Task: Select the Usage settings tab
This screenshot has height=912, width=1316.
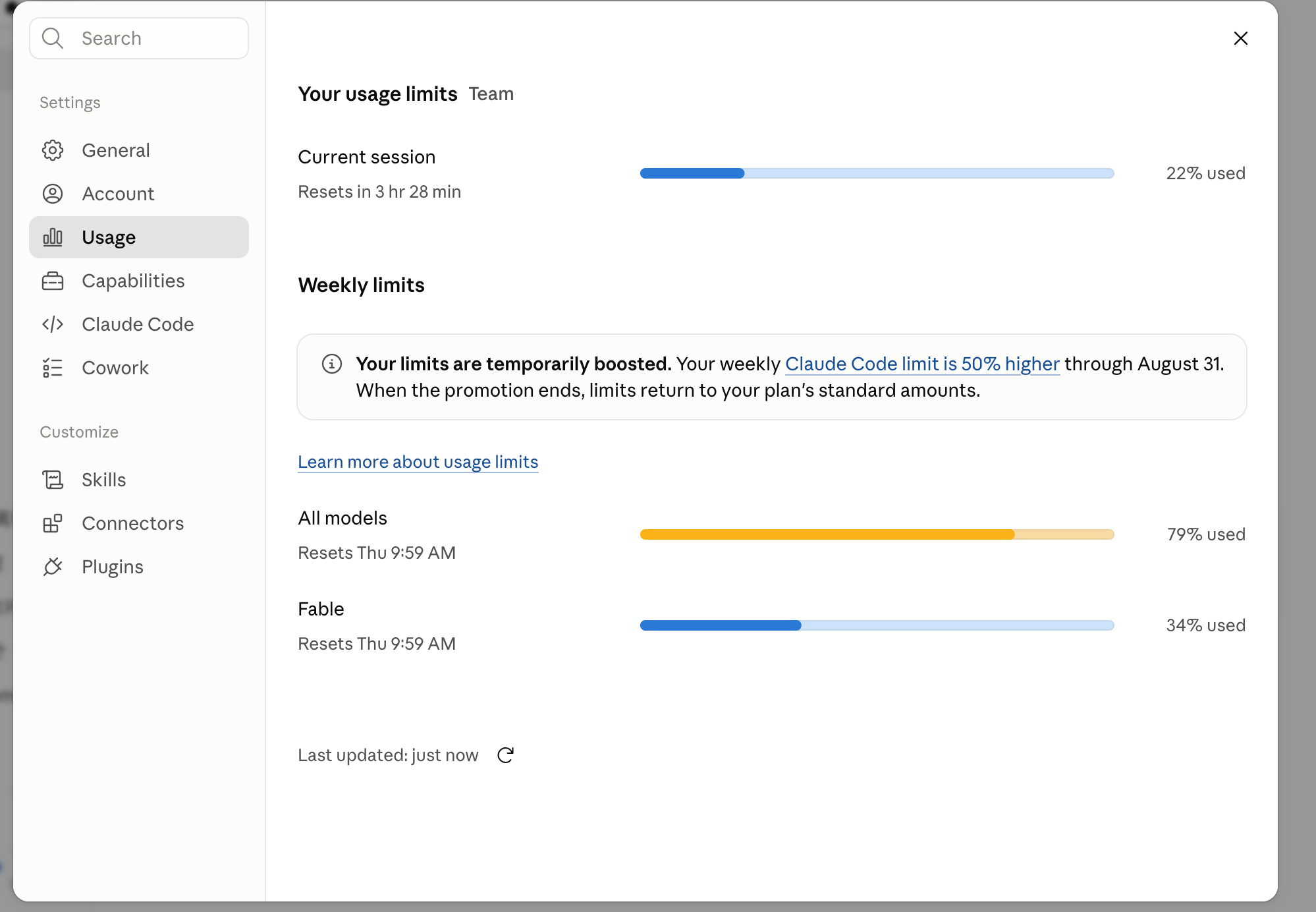Action: 139,237
